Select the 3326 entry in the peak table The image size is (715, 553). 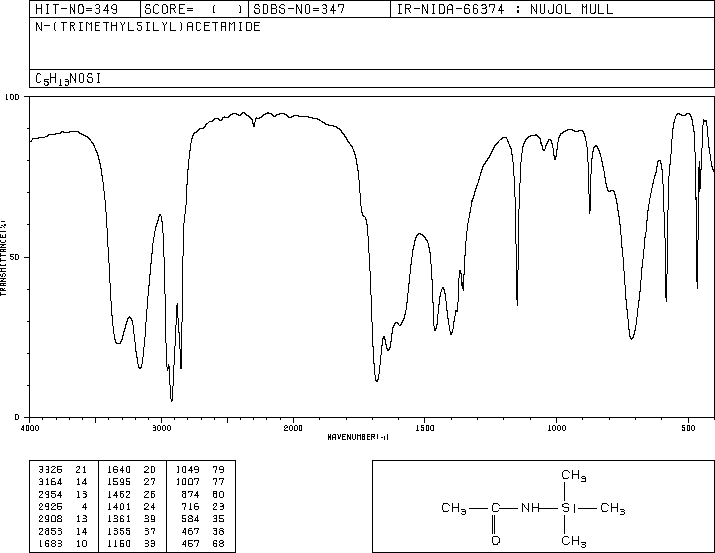50,470
